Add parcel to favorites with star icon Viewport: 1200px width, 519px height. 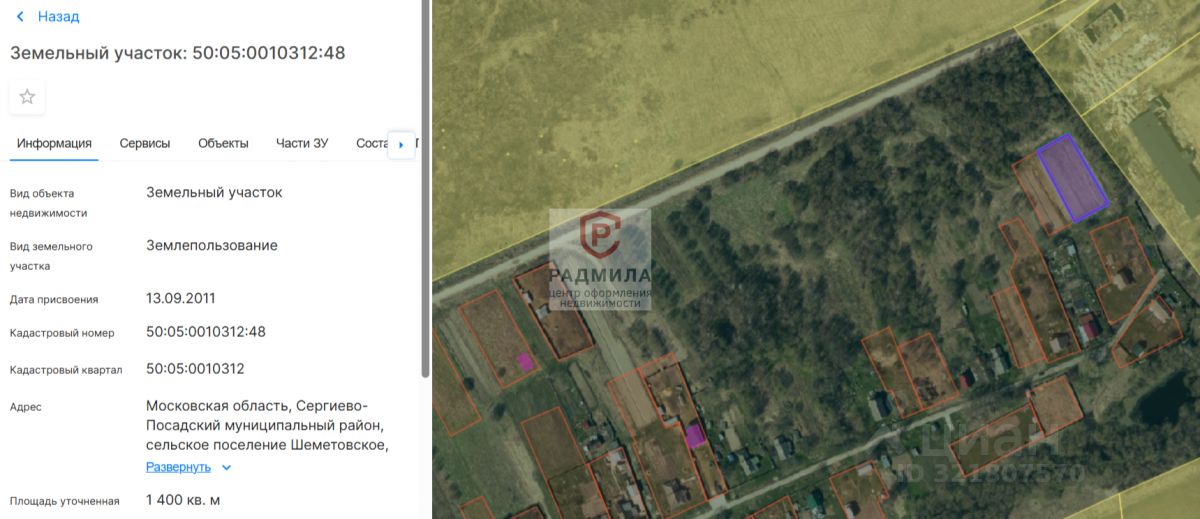tap(27, 97)
